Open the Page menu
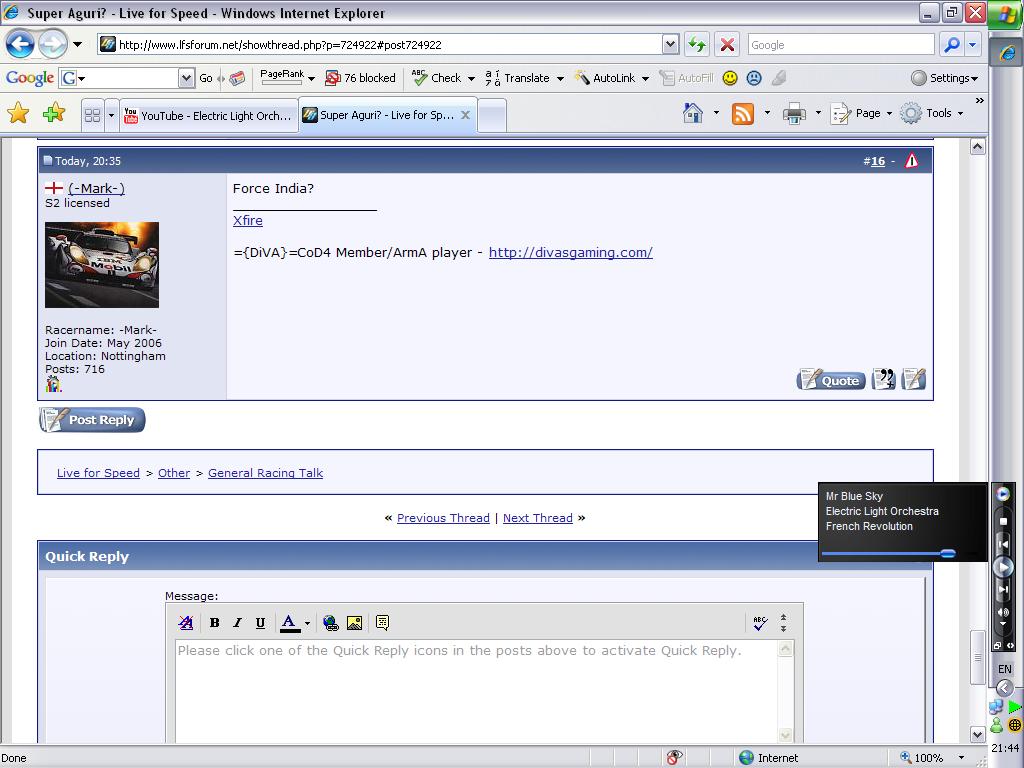The width and height of the screenshot is (1024, 768). pos(861,114)
